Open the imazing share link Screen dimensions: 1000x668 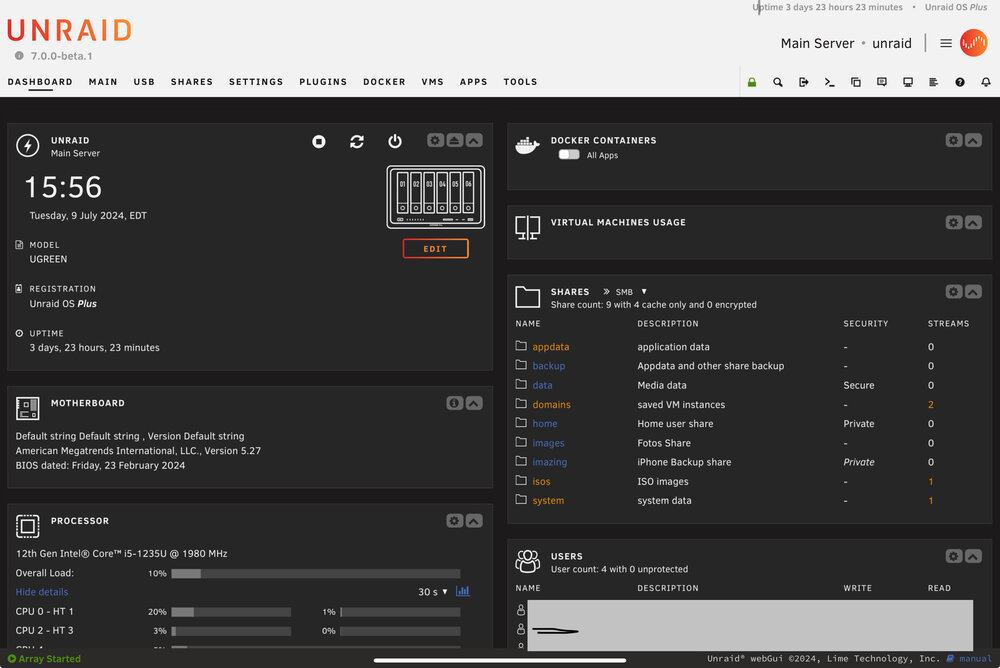pos(550,462)
